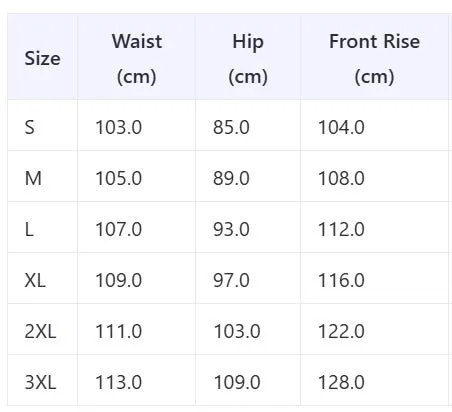Viewport: 452px width, 412px height.
Task: Click the L size row label
Action: [x=29, y=229]
